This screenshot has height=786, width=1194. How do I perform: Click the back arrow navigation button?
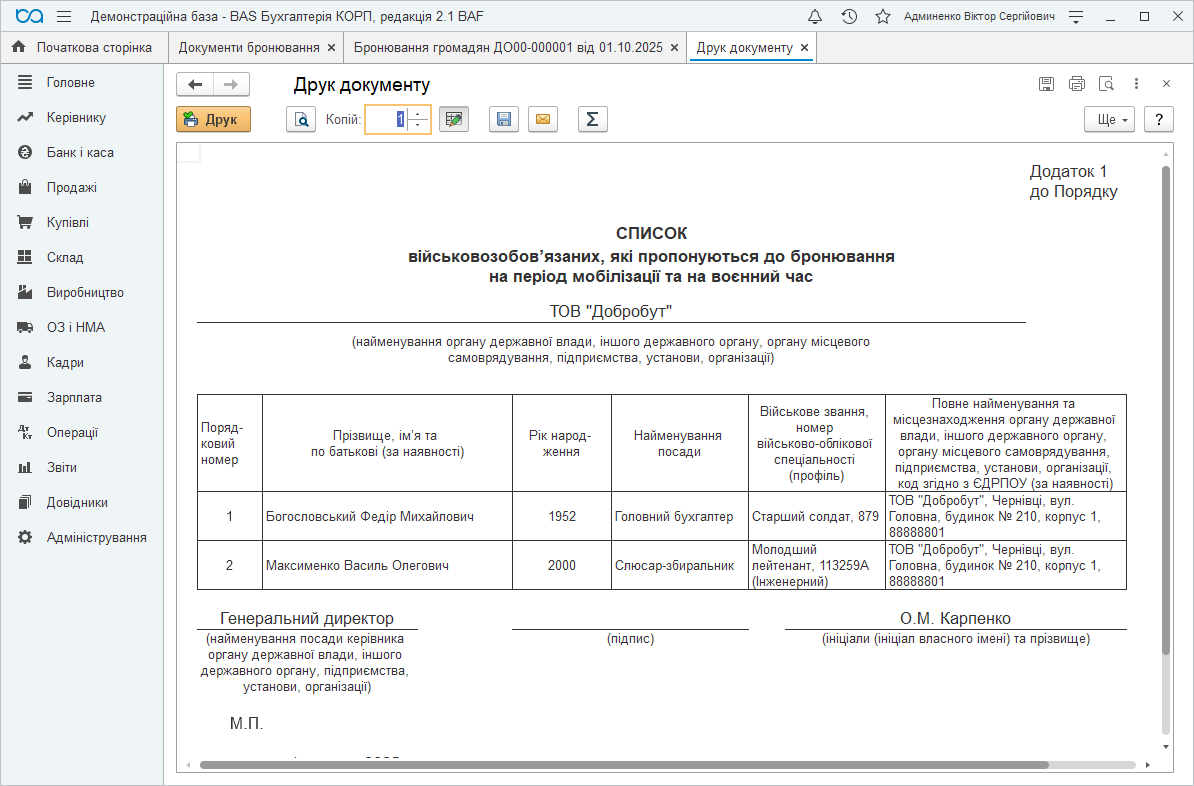point(195,85)
